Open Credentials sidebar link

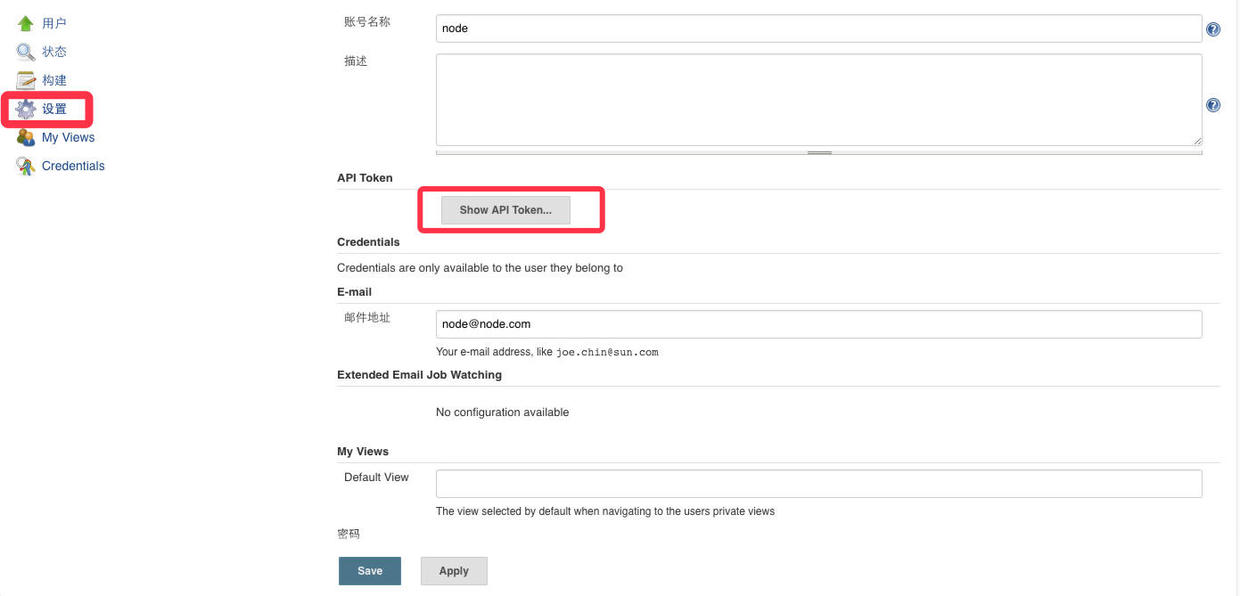(73, 166)
